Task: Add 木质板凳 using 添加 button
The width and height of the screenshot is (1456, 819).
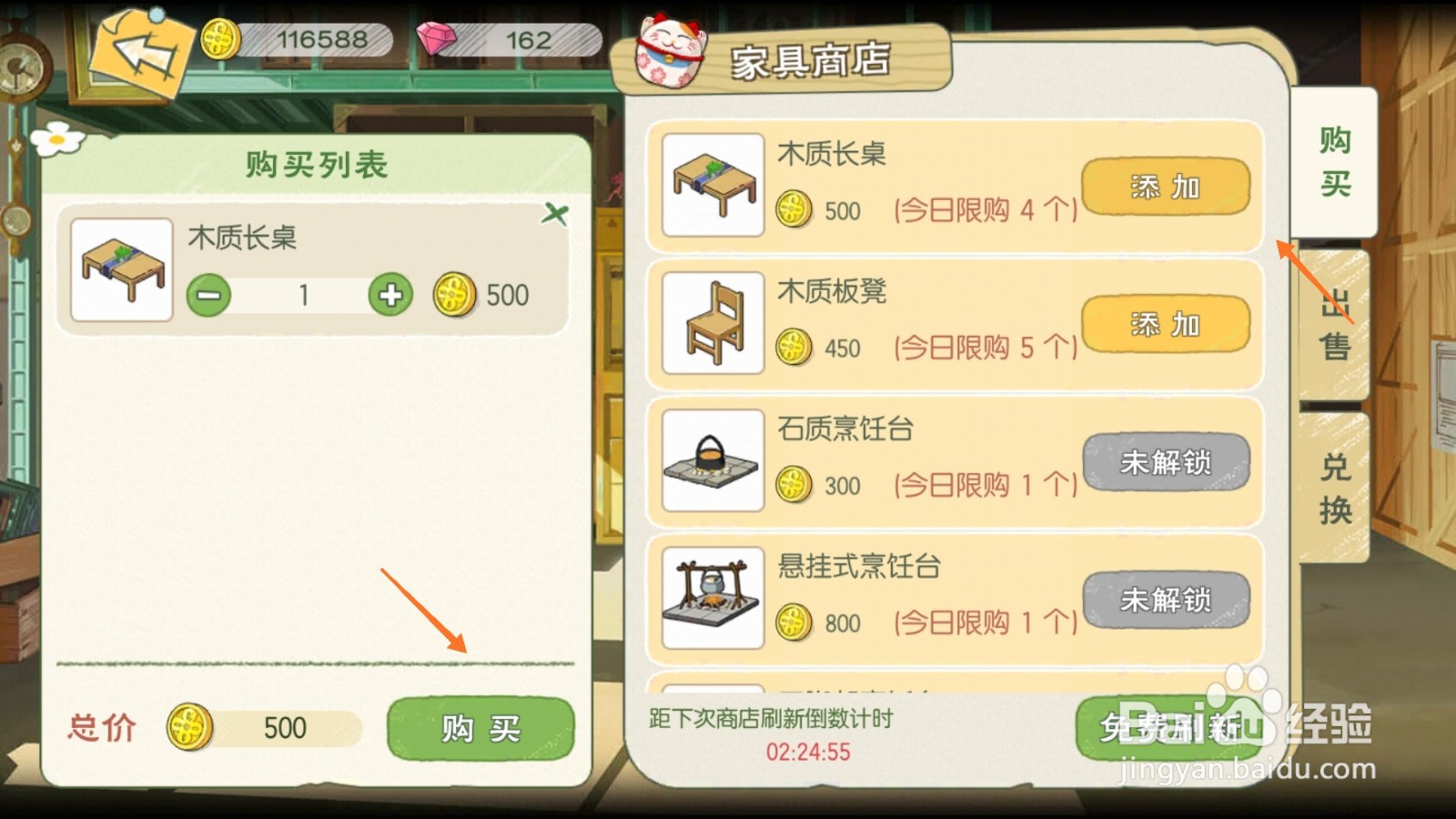Action: (1166, 324)
